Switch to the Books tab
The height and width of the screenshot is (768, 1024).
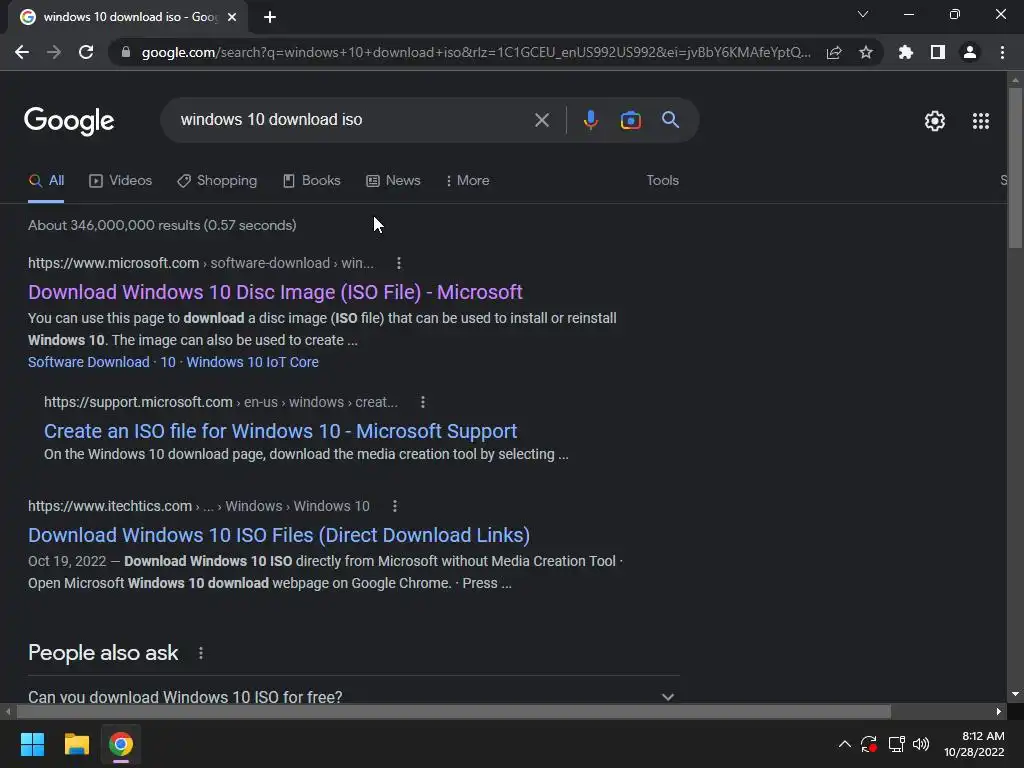click(x=312, y=181)
